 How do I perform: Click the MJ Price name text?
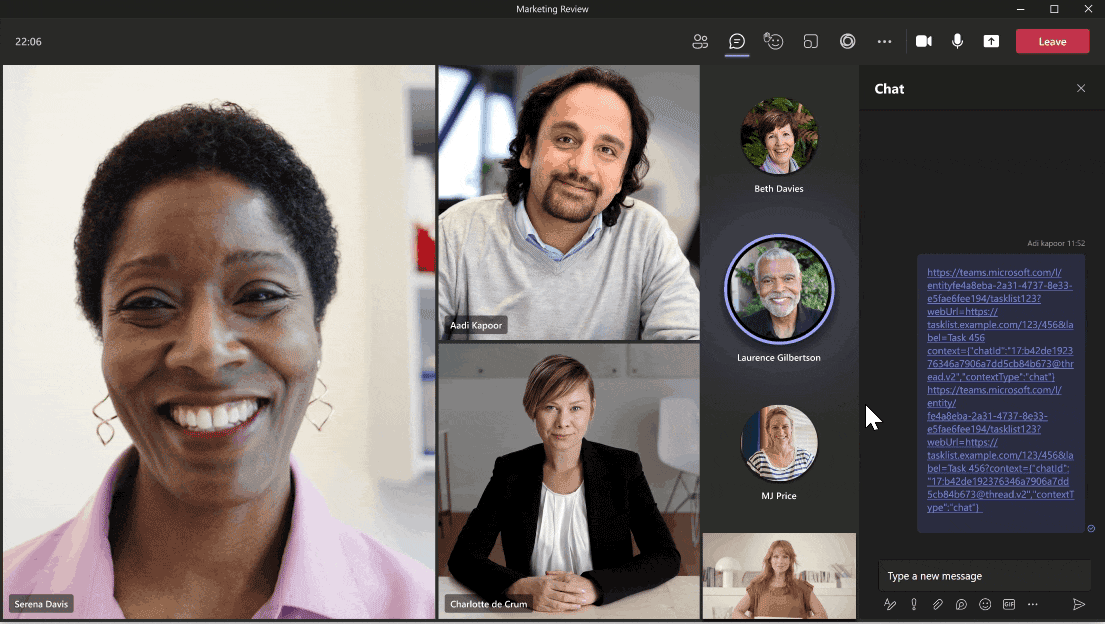coord(779,496)
